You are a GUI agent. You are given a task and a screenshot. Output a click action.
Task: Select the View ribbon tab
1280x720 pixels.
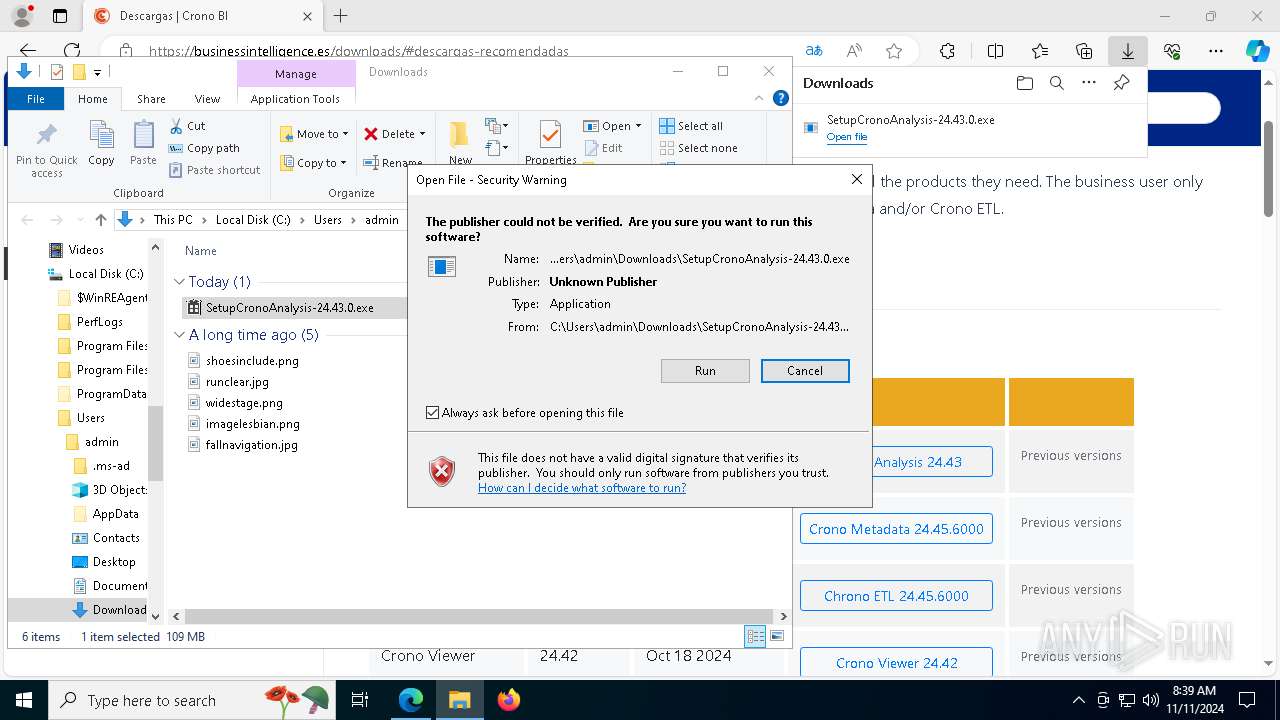(x=207, y=99)
